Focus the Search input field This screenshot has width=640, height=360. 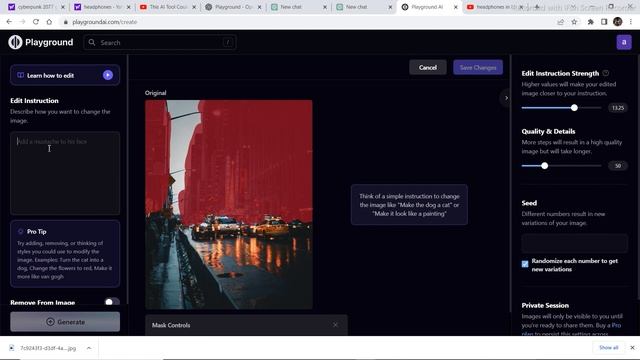[160, 42]
